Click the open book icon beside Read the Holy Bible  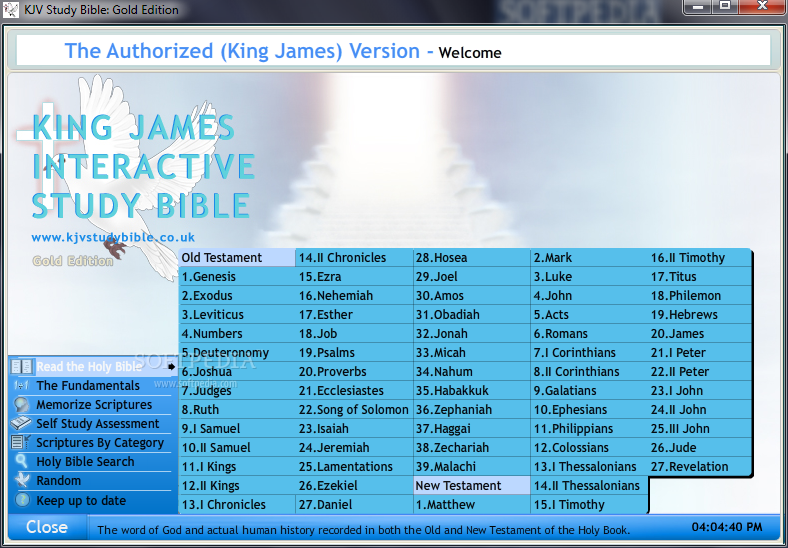(x=22, y=367)
